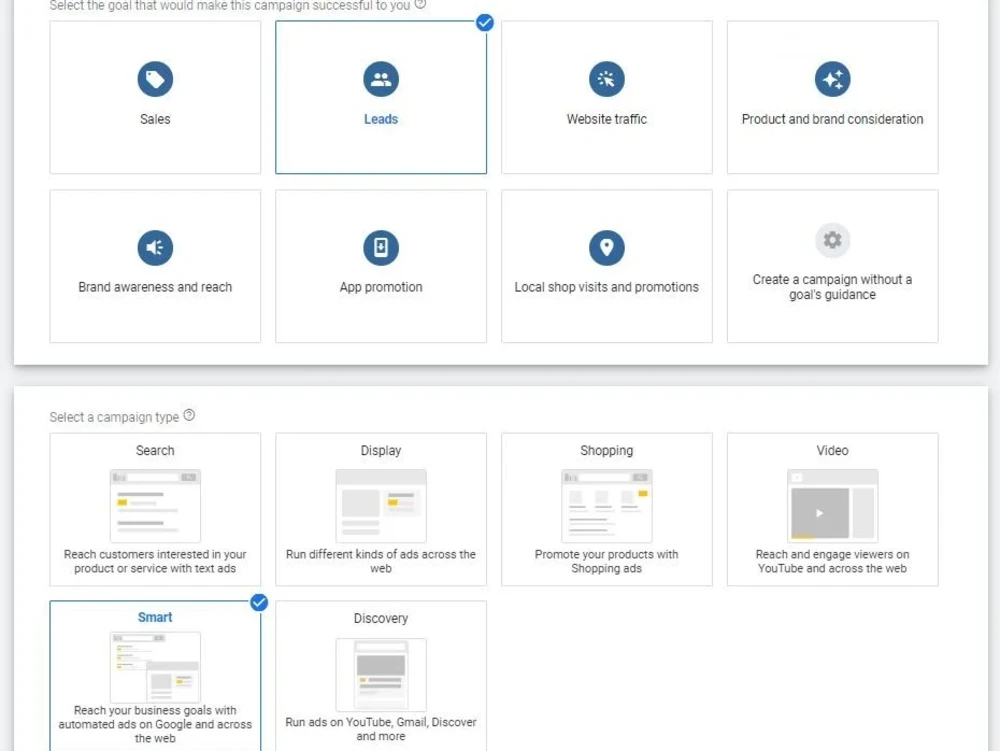Click 'Promote your products with Shopping ads' text
This screenshot has width=1000, height=751.
(607, 562)
